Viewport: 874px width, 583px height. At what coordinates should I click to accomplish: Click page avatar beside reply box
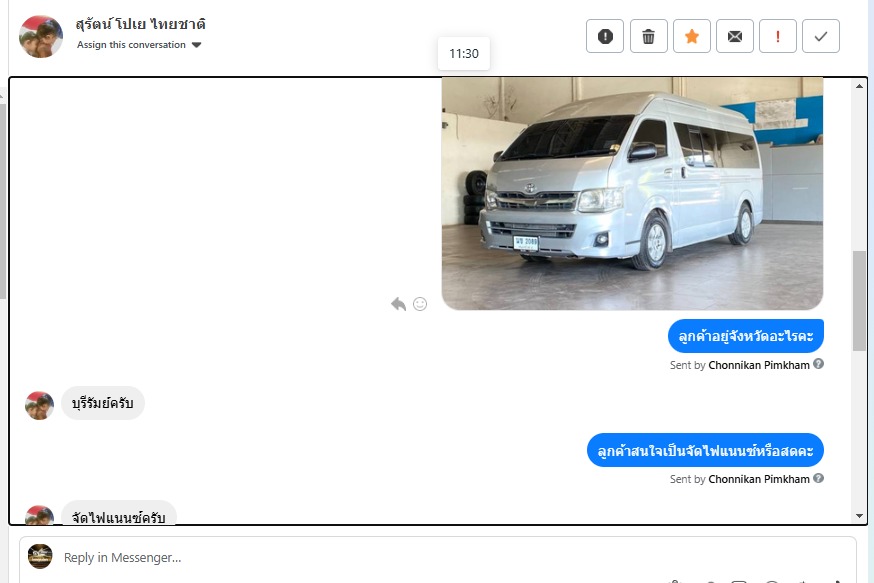pos(40,556)
